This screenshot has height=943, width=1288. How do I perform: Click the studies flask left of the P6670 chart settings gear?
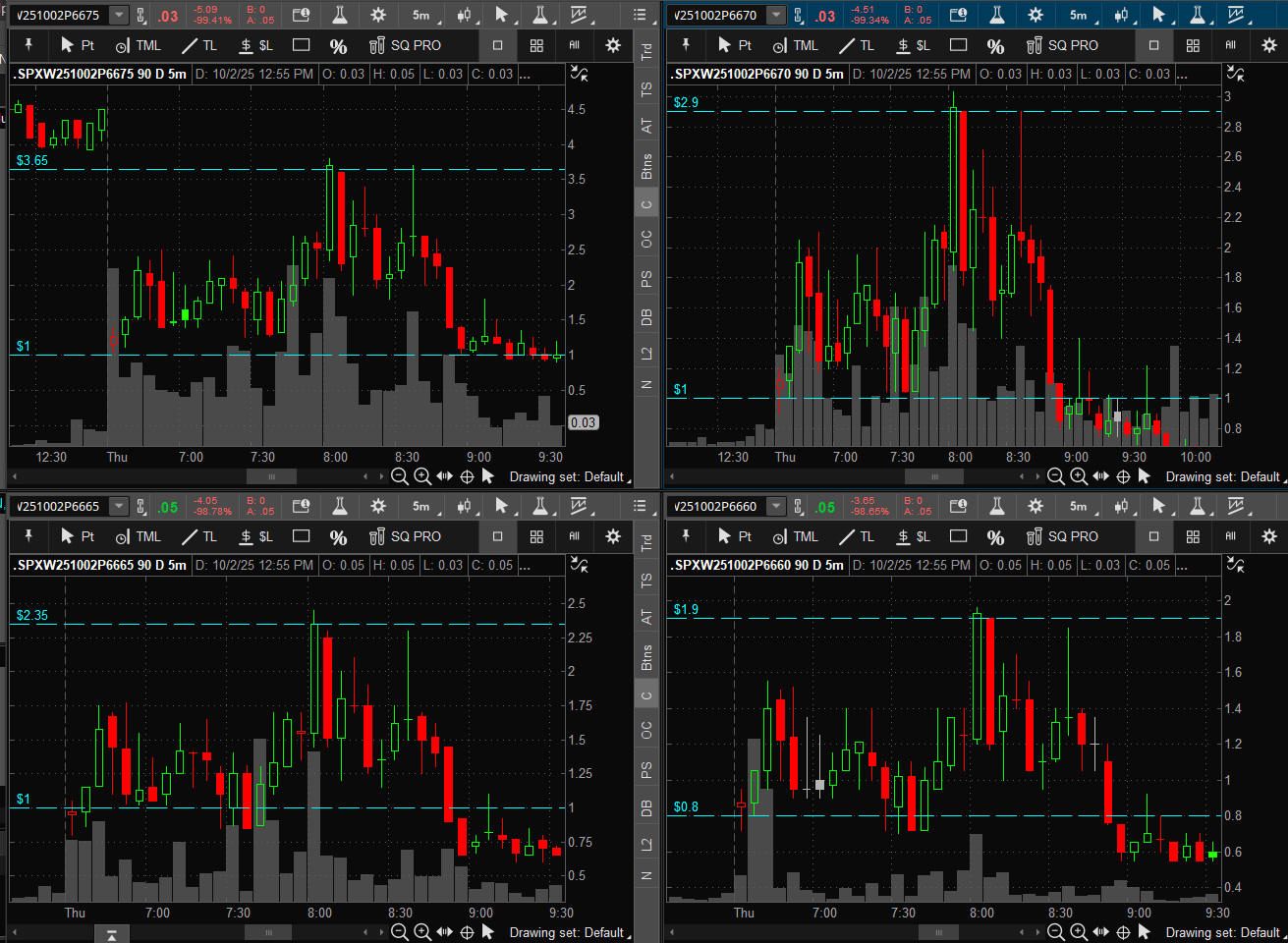coord(996,15)
